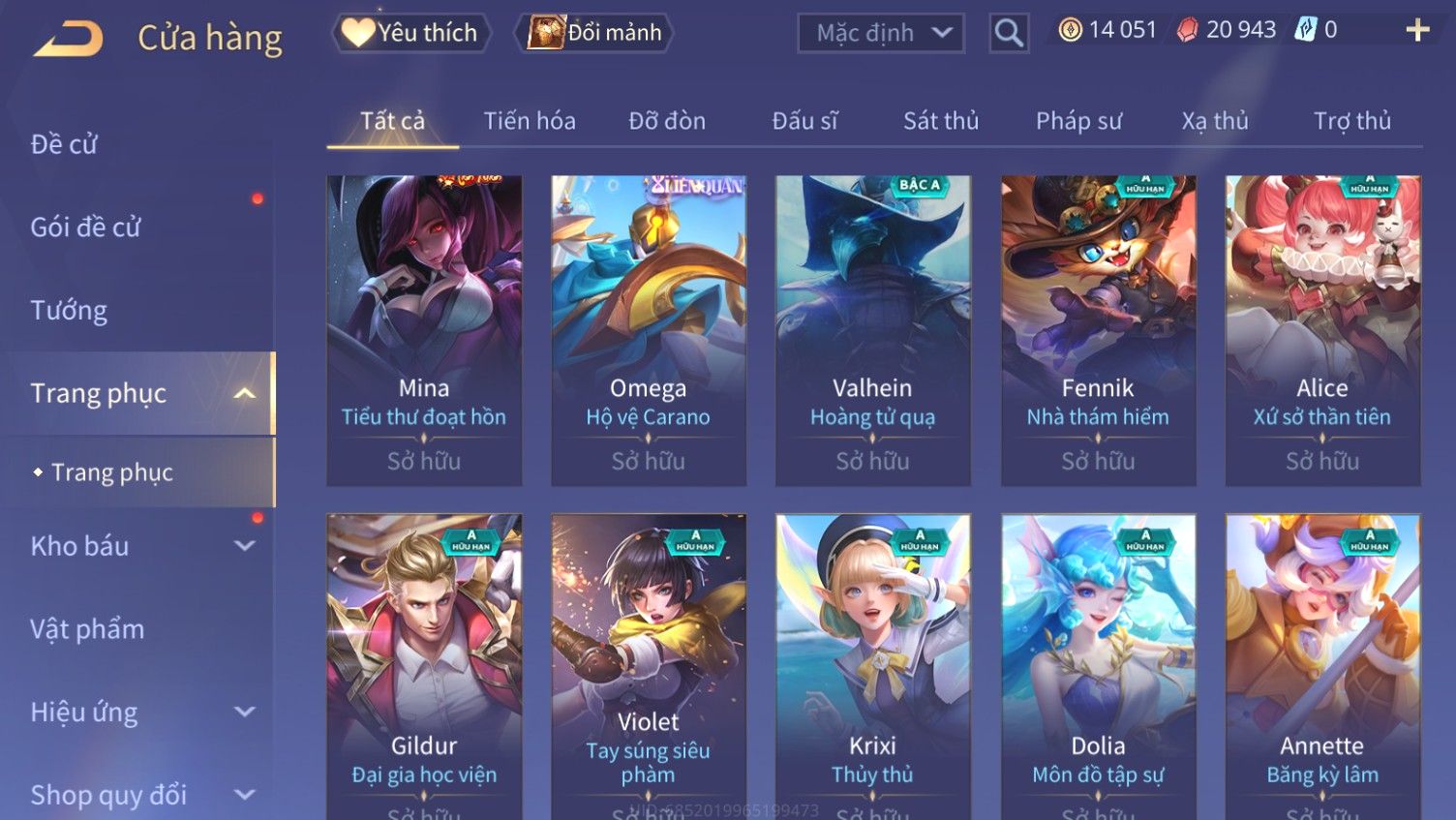Select Mina Tiểu thư đoạt hồn card
The image size is (1456, 820).
click(424, 330)
